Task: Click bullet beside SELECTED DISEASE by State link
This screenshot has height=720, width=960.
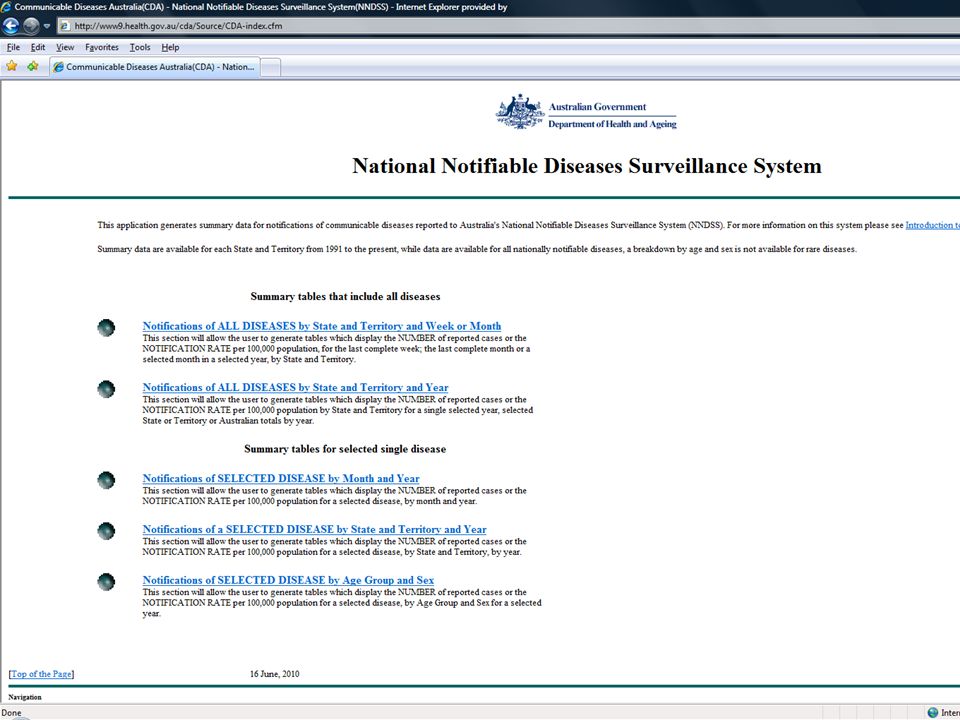Action: tap(106, 531)
